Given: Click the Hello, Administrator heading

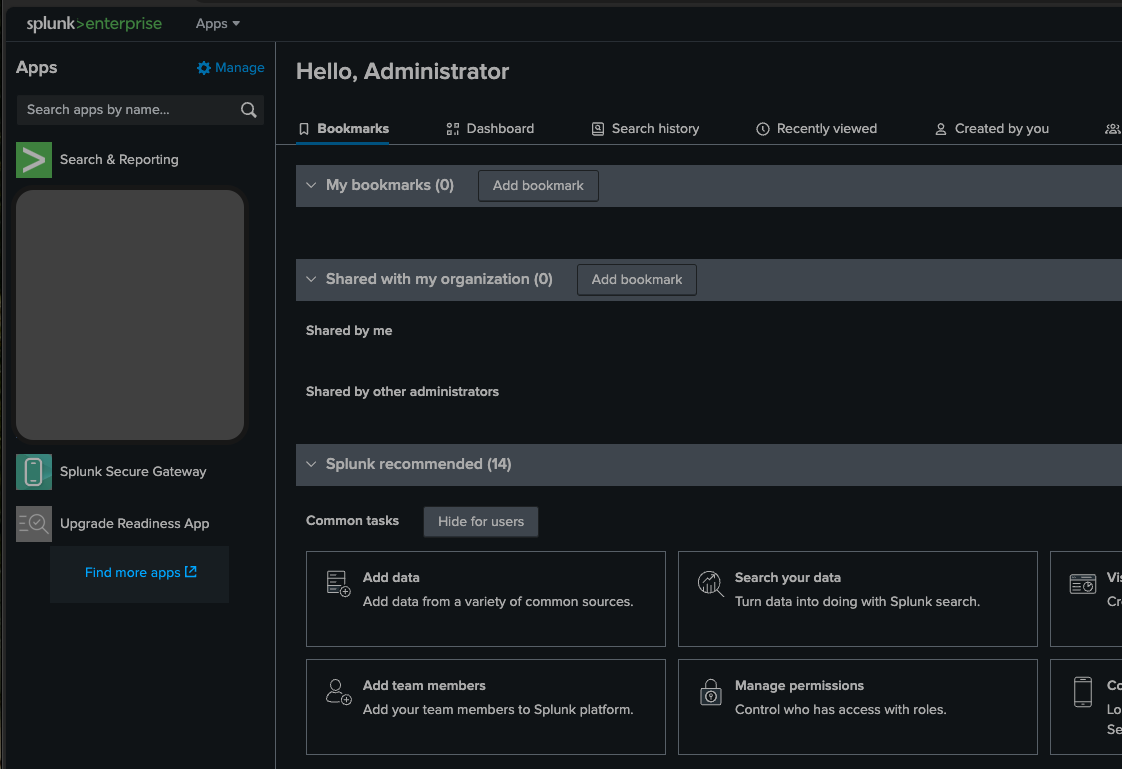Looking at the screenshot, I should tap(402, 72).
